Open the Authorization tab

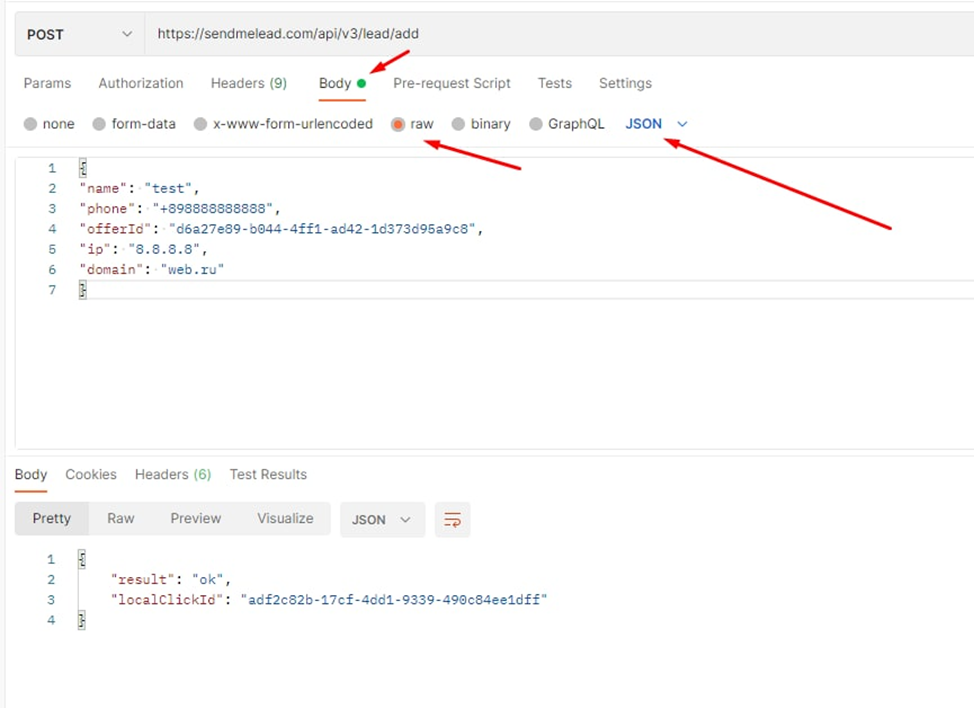(141, 83)
